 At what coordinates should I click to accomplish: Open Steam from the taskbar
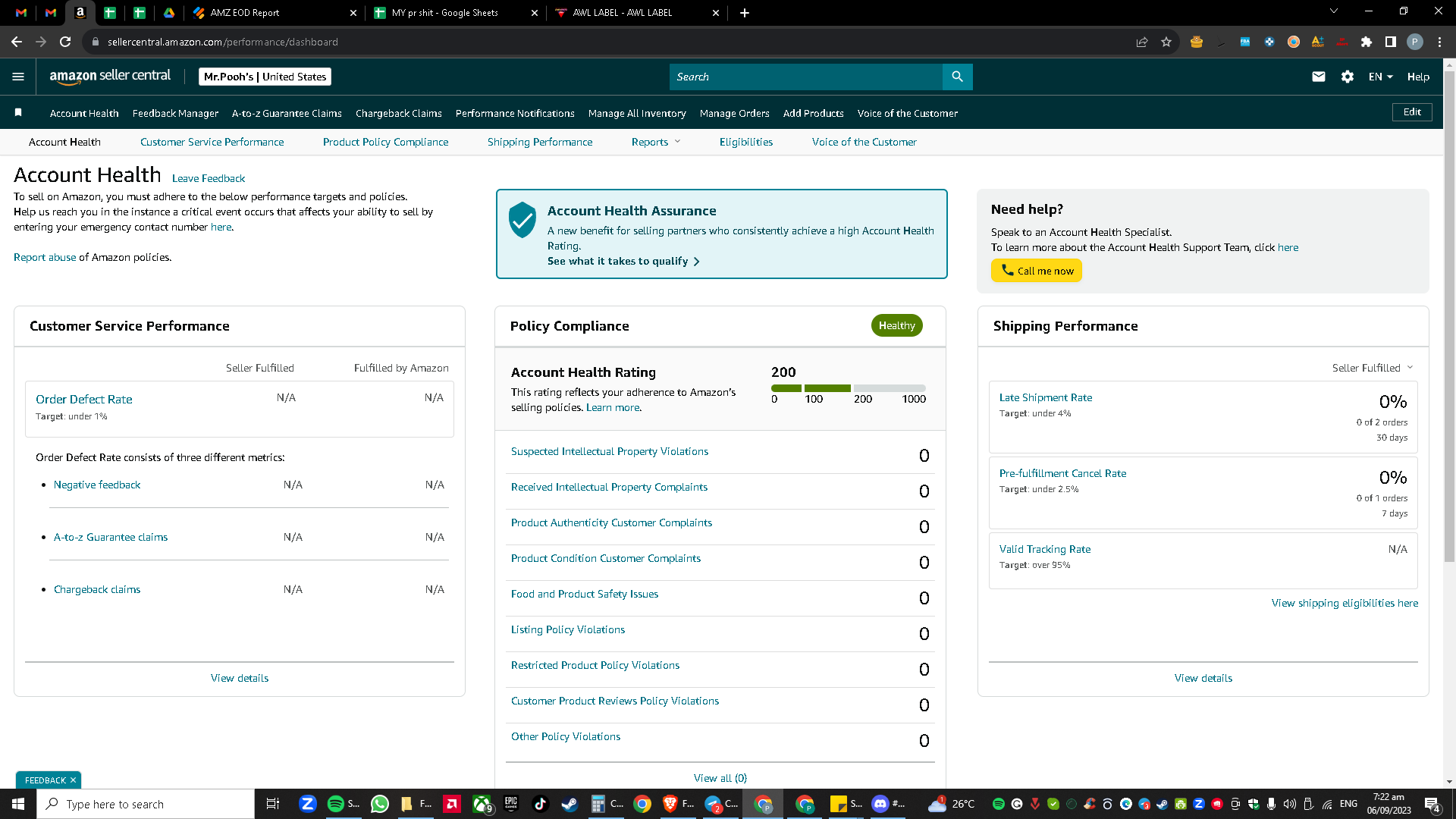(570, 804)
